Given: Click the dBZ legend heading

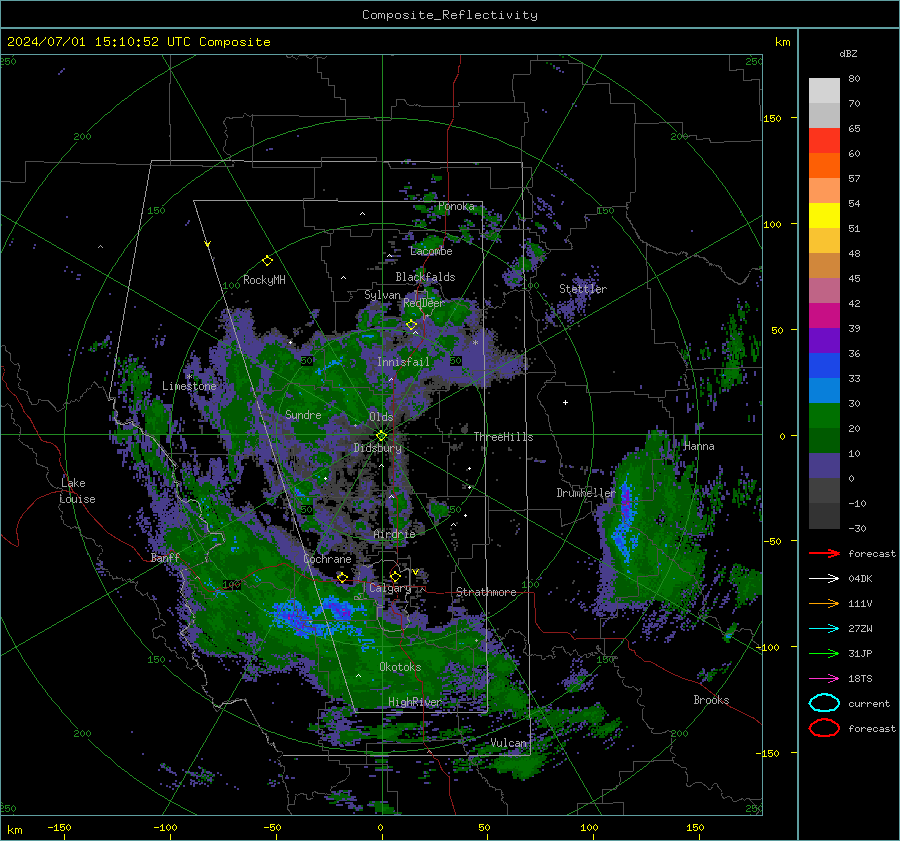Looking at the screenshot, I should pyautogui.click(x=848, y=53).
